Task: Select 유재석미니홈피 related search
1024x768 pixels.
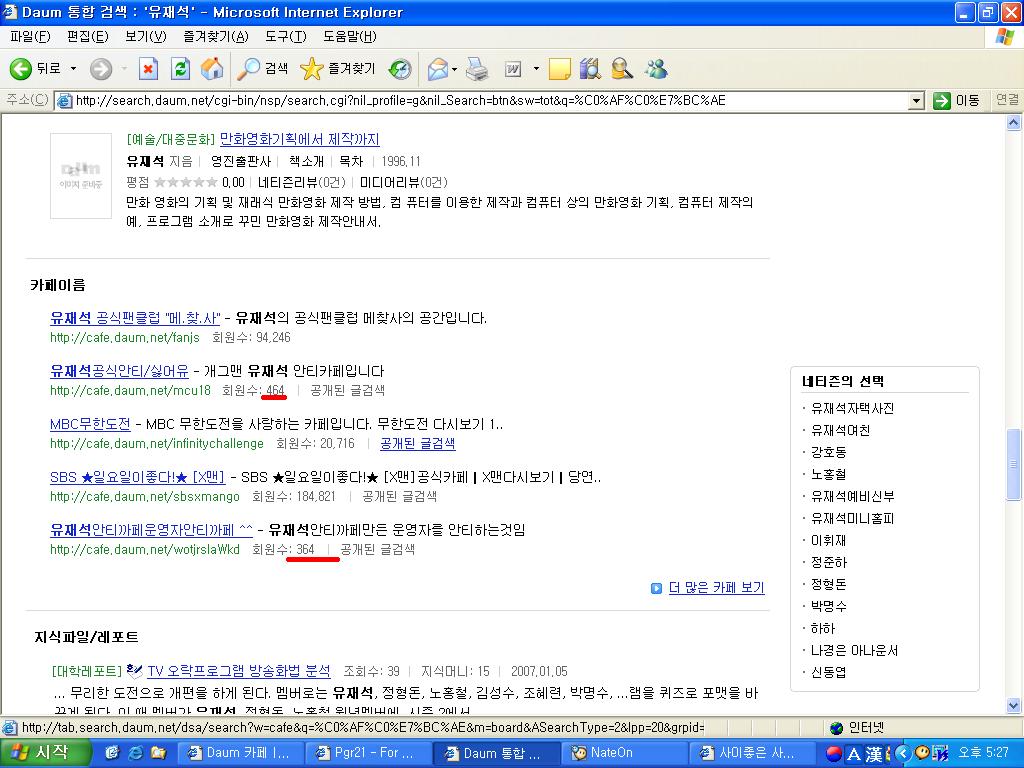Action: pyautogui.click(x=852, y=519)
